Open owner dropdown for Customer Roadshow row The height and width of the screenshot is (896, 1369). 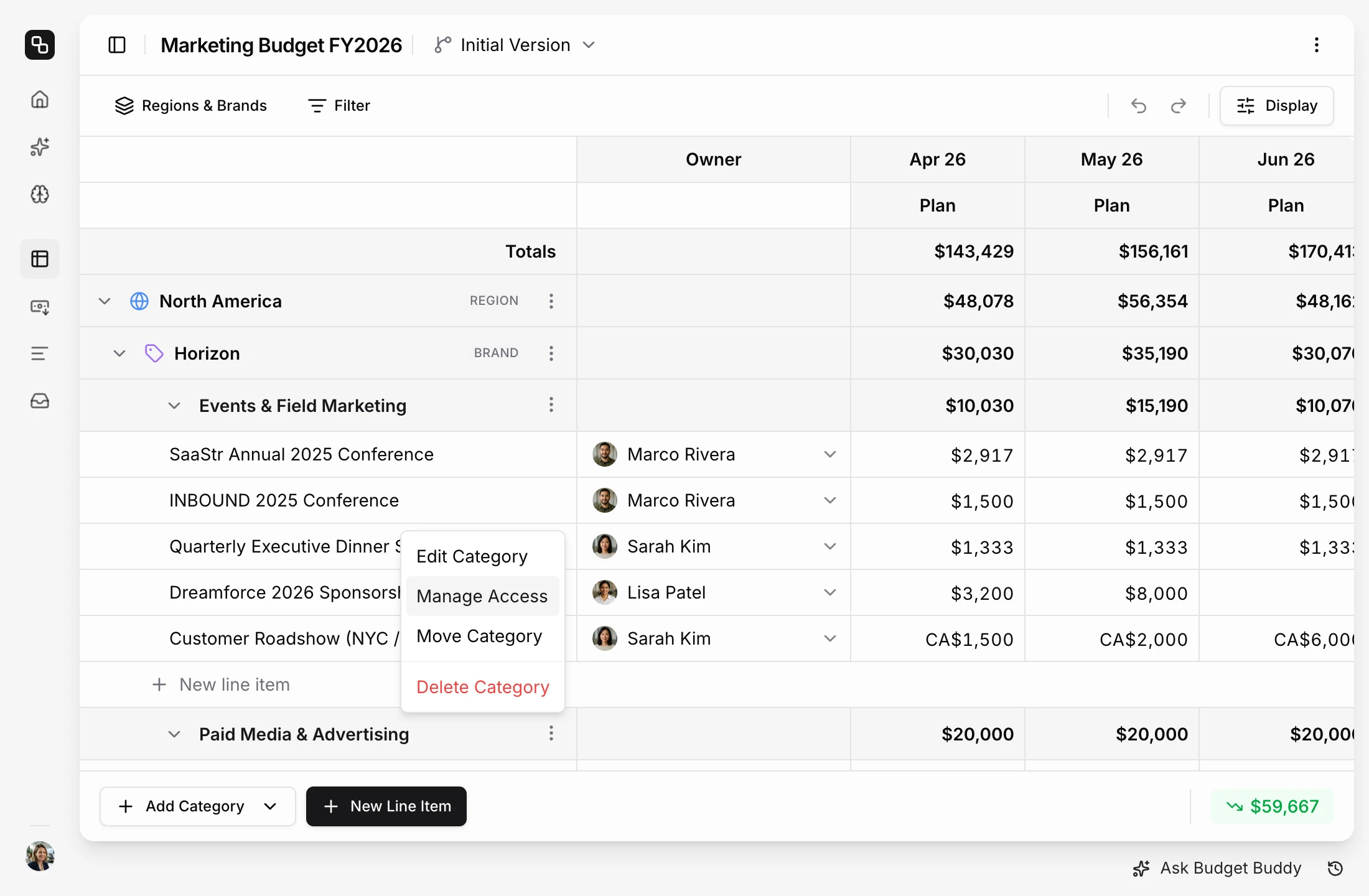pyautogui.click(x=830, y=638)
